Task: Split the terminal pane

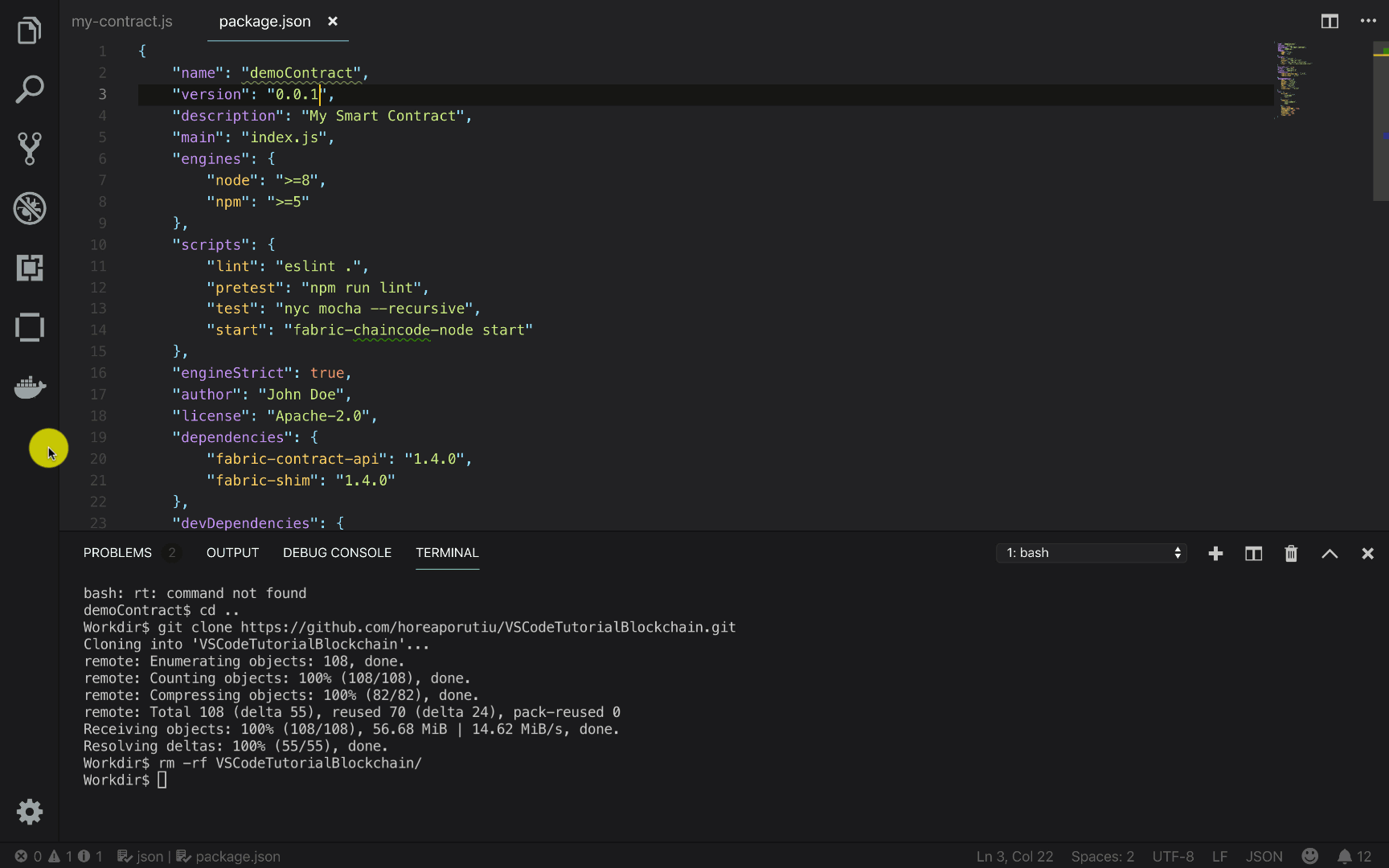Action: click(1253, 553)
